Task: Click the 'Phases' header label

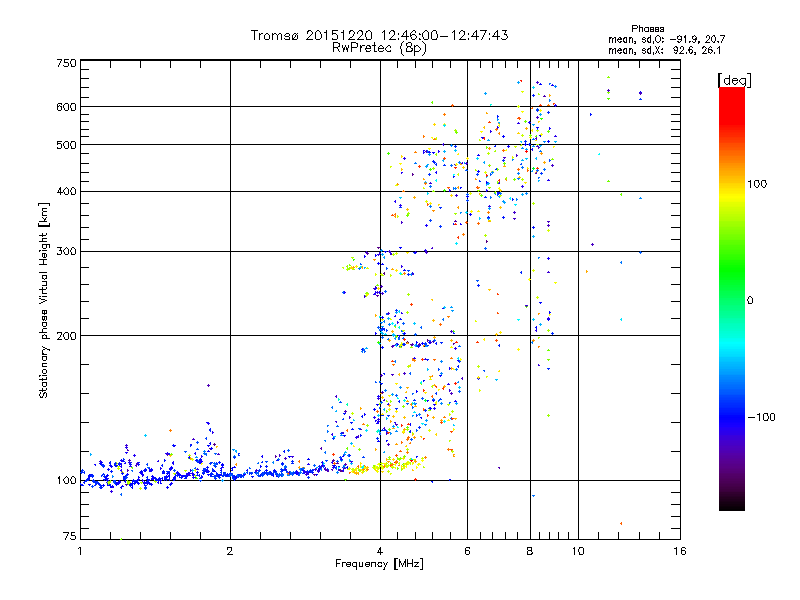Action: coord(647,29)
